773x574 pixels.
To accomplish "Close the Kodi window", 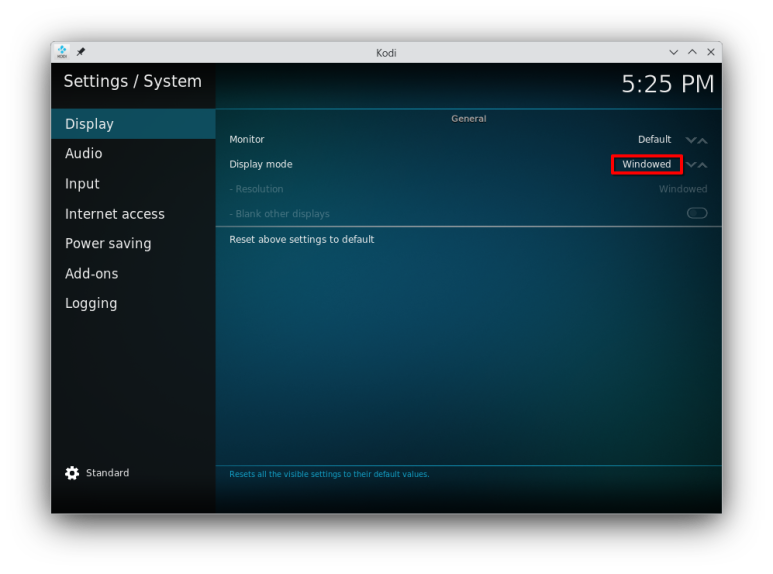I will 711,52.
